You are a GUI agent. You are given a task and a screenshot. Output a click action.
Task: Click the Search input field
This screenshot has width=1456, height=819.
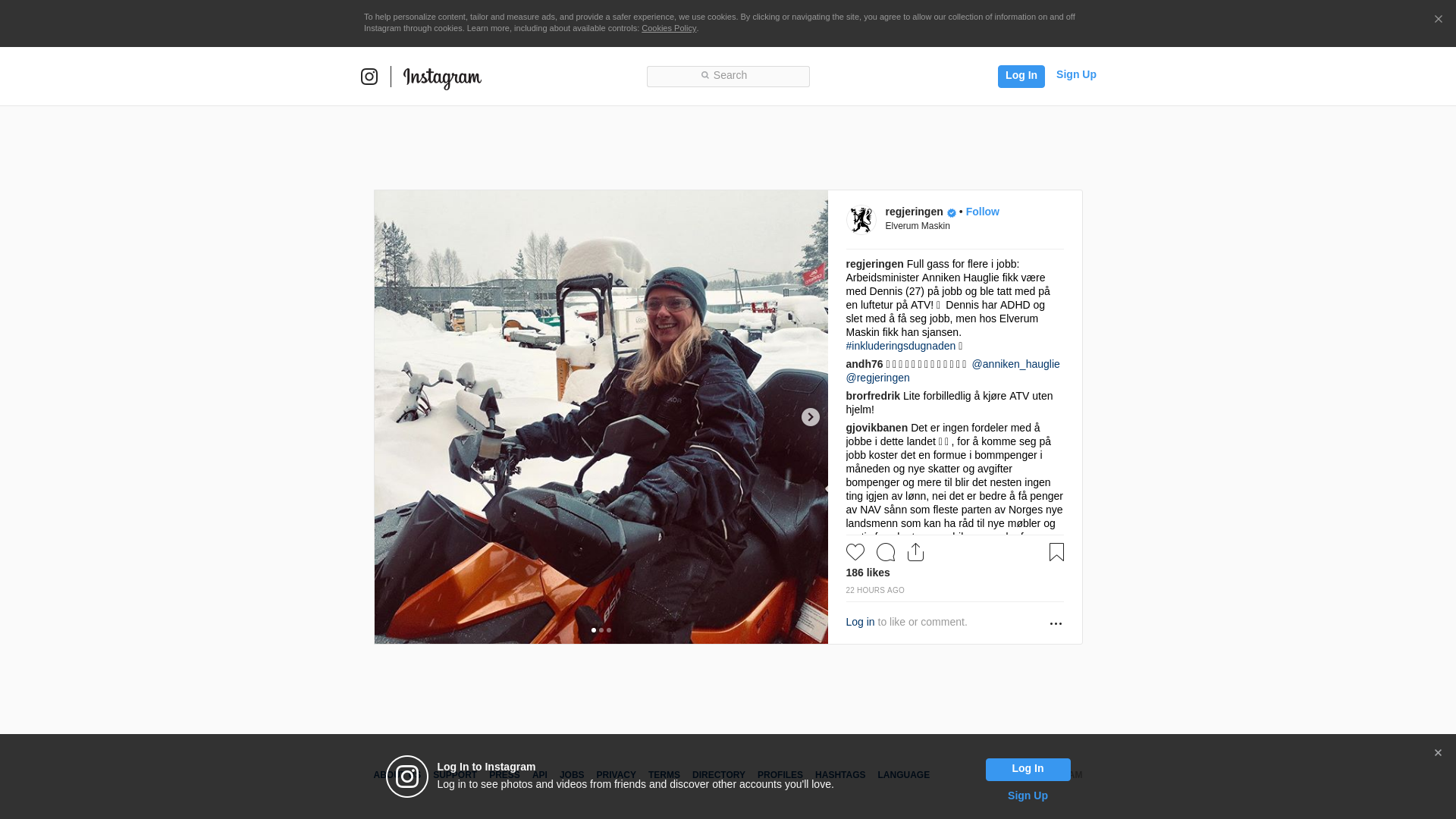coord(728,76)
